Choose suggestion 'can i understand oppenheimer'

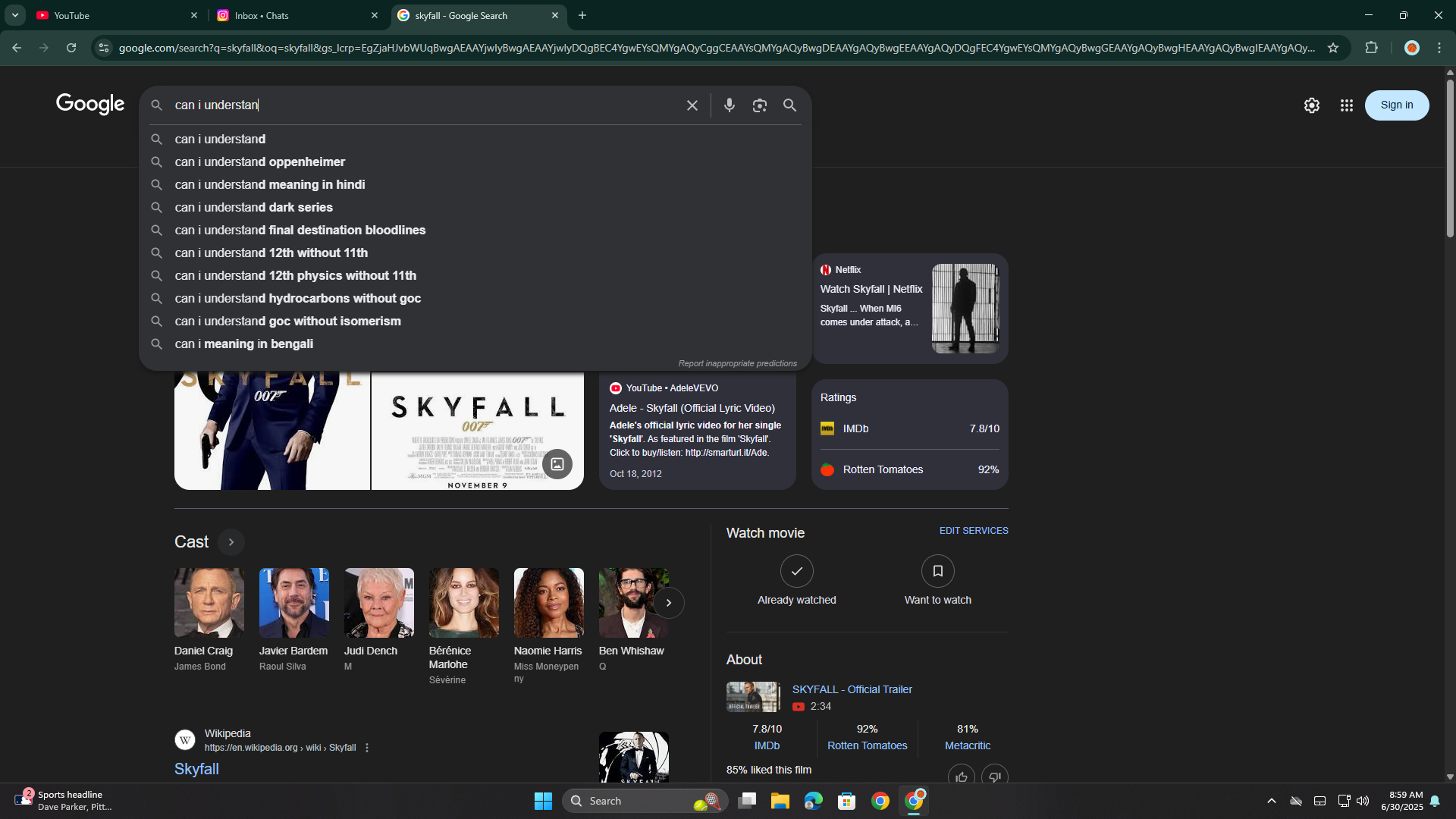click(x=475, y=162)
